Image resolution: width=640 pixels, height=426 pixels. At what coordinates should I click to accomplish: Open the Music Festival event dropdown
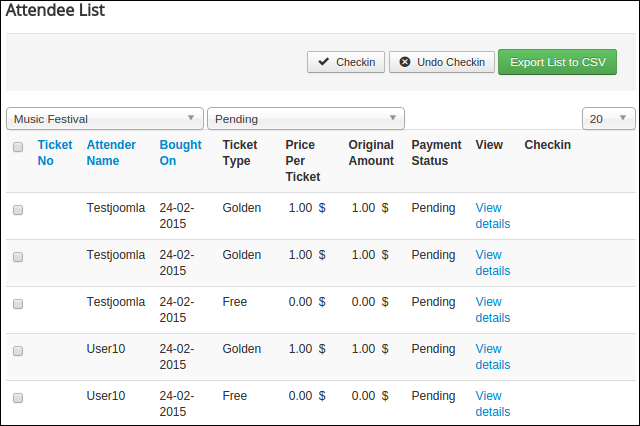pos(105,119)
